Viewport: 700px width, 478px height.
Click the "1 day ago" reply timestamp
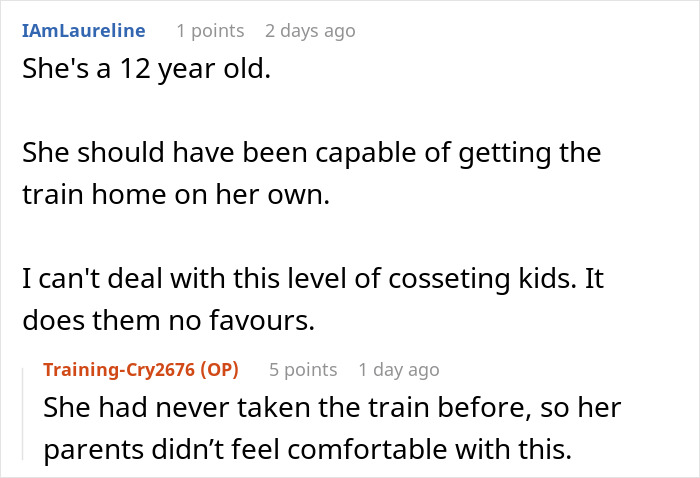[x=398, y=370]
